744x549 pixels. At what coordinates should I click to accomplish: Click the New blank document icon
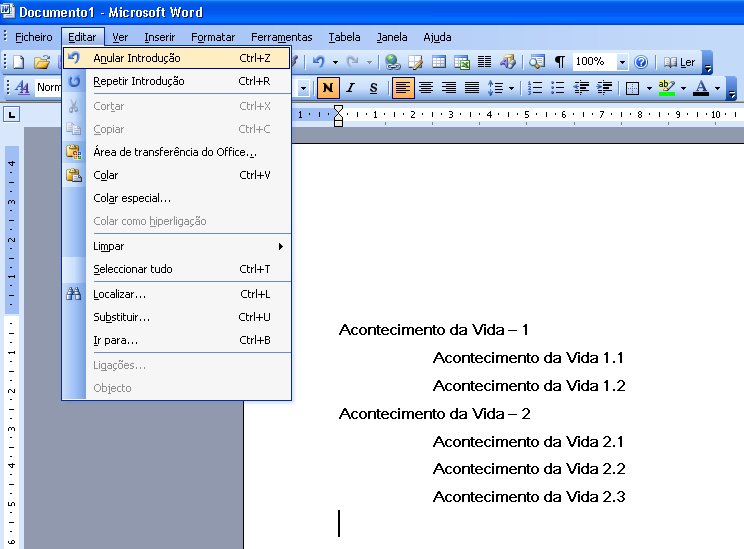coord(19,62)
